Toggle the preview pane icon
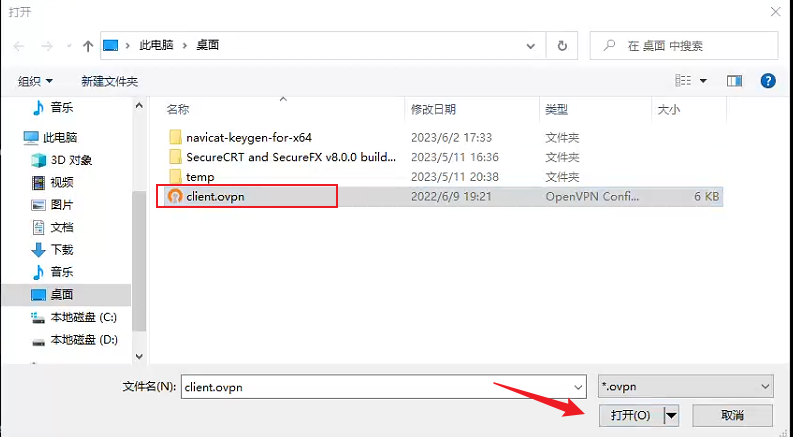The height and width of the screenshot is (437, 793). (x=735, y=80)
